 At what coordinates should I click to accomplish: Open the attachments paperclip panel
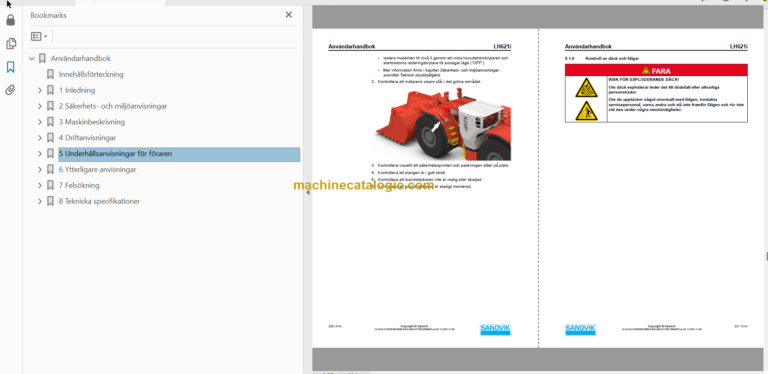pyautogui.click(x=10, y=90)
